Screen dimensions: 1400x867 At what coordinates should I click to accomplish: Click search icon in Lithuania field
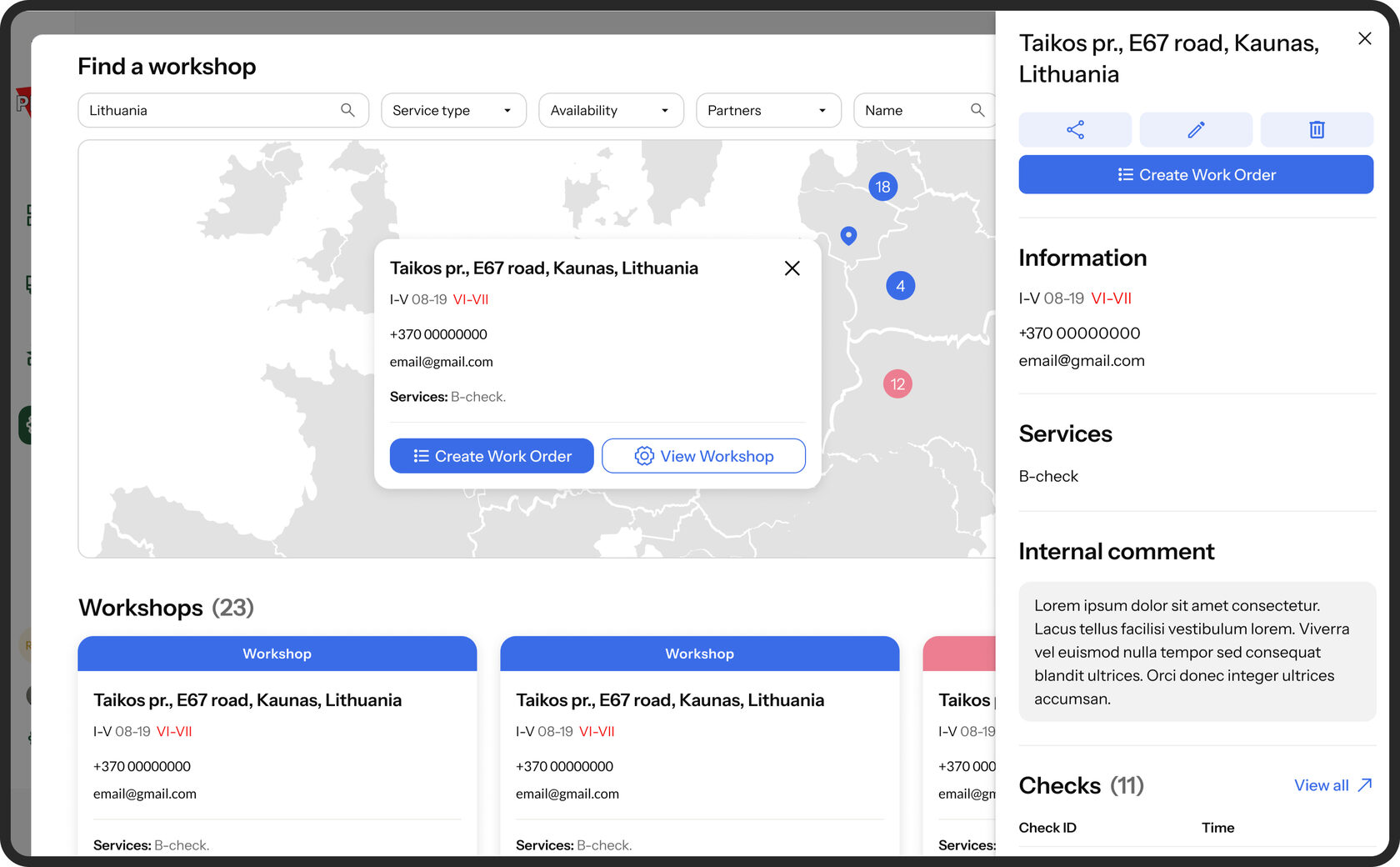coord(347,110)
